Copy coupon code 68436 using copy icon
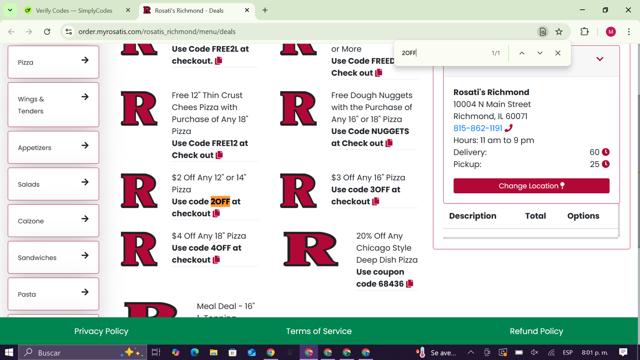This screenshot has width=640, height=360. (x=410, y=284)
